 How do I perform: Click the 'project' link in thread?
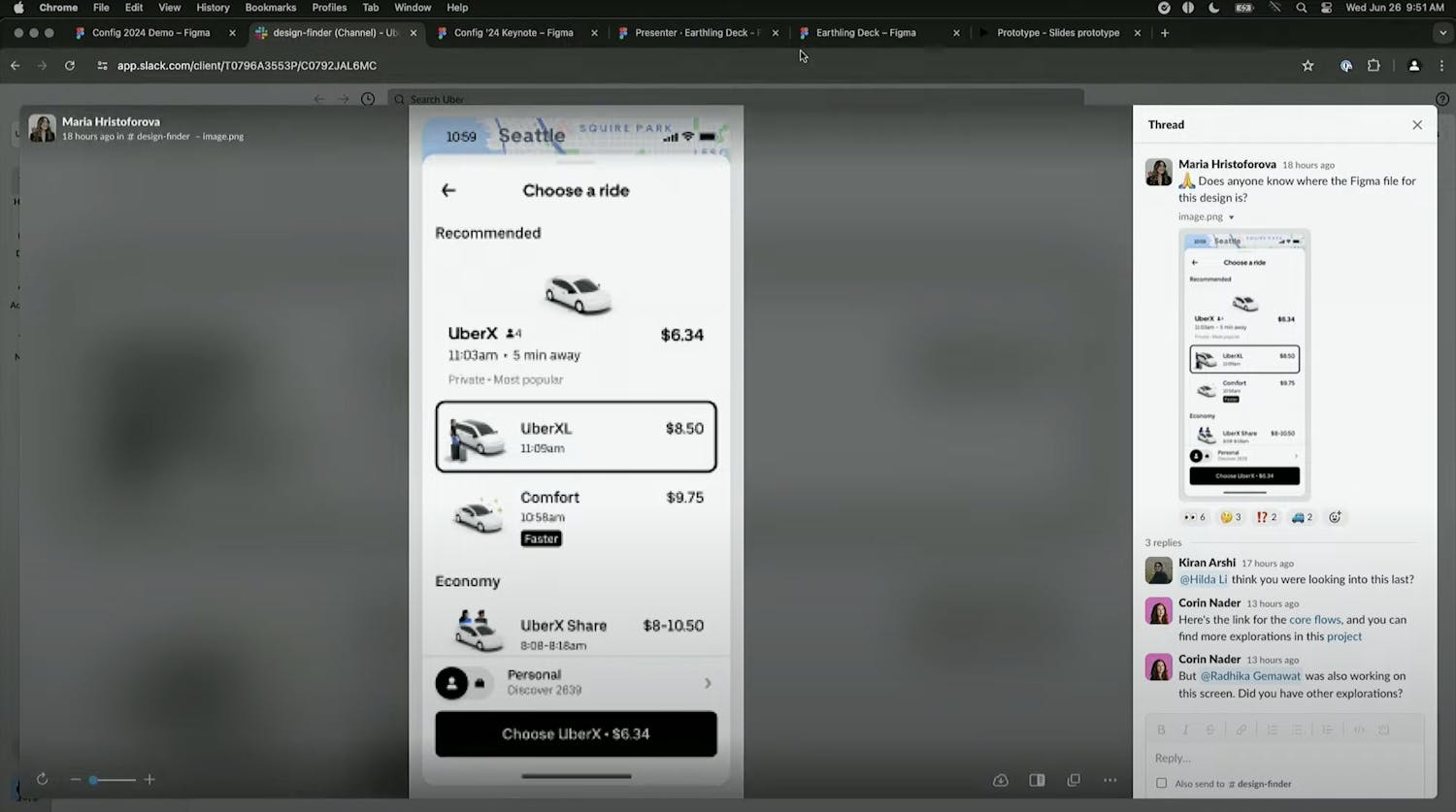pyautogui.click(x=1344, y=636)
